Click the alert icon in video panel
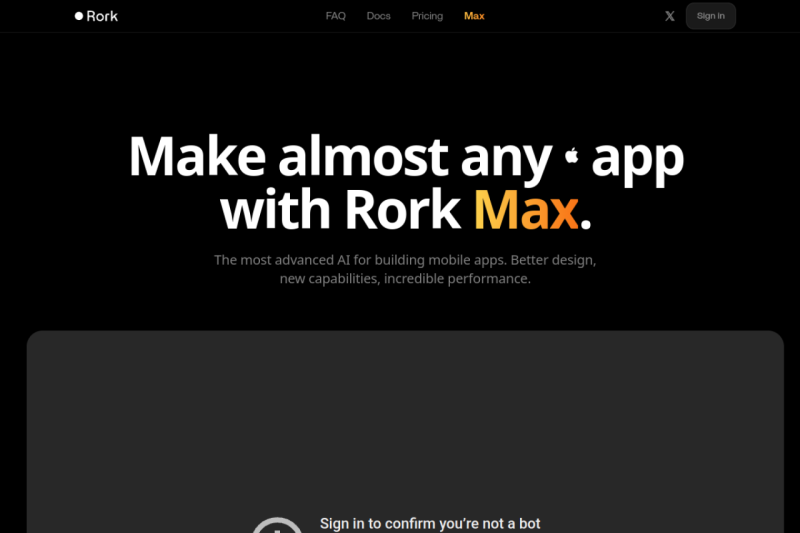Screen dimensions: 800x533 point(277,525)
